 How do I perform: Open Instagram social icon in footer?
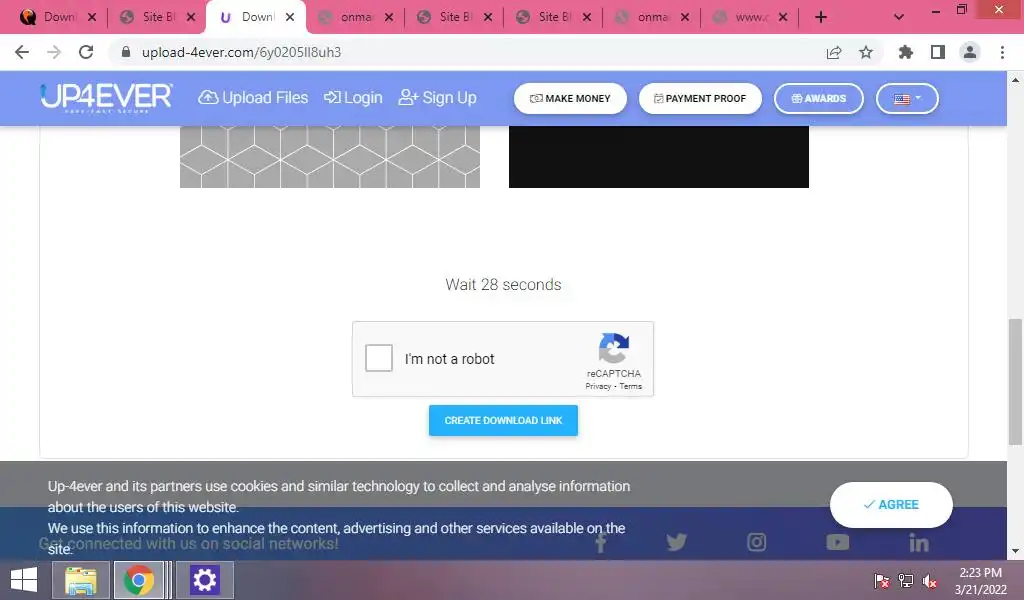pyautogui.click(x=756, y=542)
